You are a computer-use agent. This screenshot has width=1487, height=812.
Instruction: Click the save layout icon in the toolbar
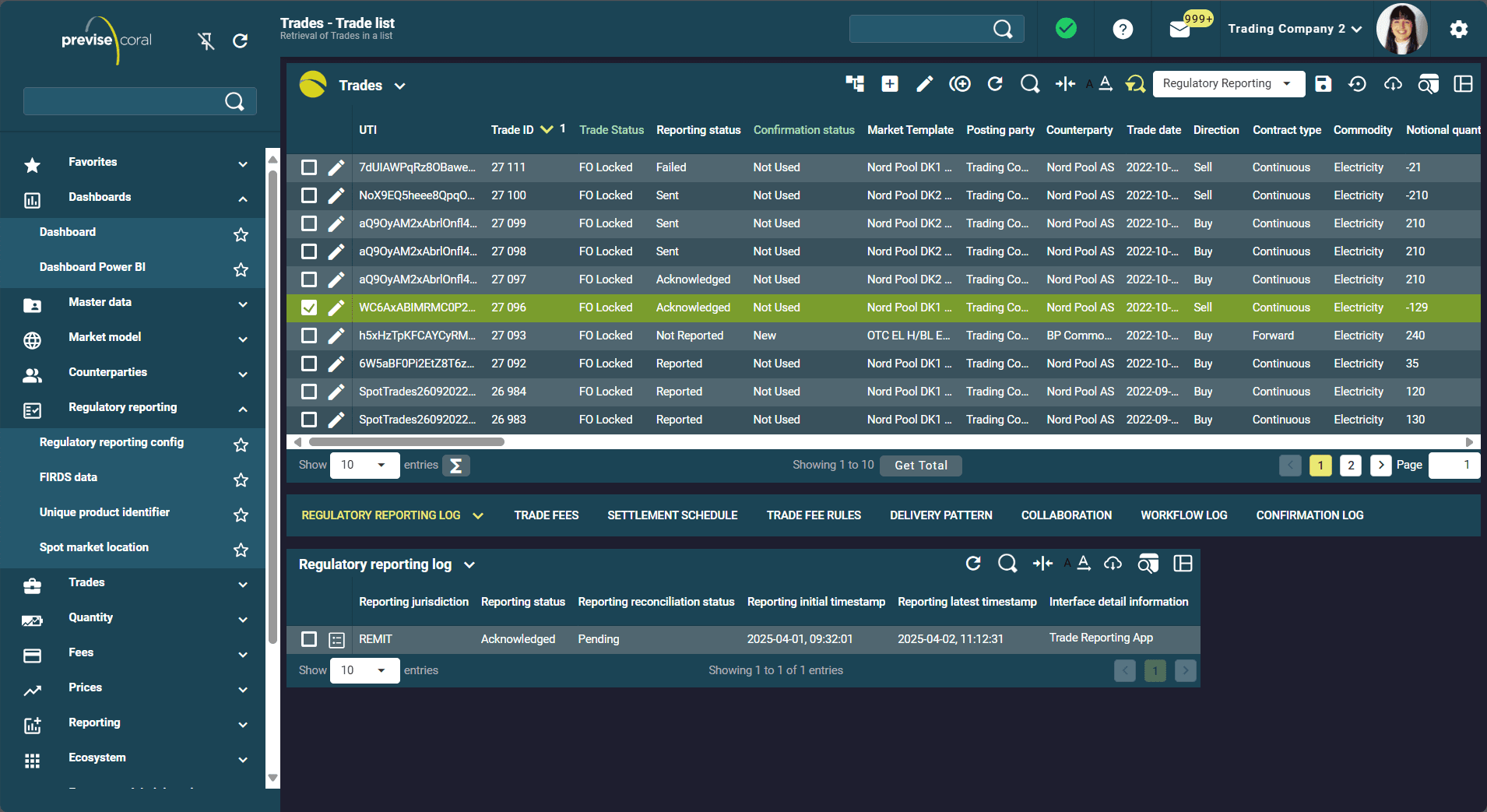[1324, 84]
